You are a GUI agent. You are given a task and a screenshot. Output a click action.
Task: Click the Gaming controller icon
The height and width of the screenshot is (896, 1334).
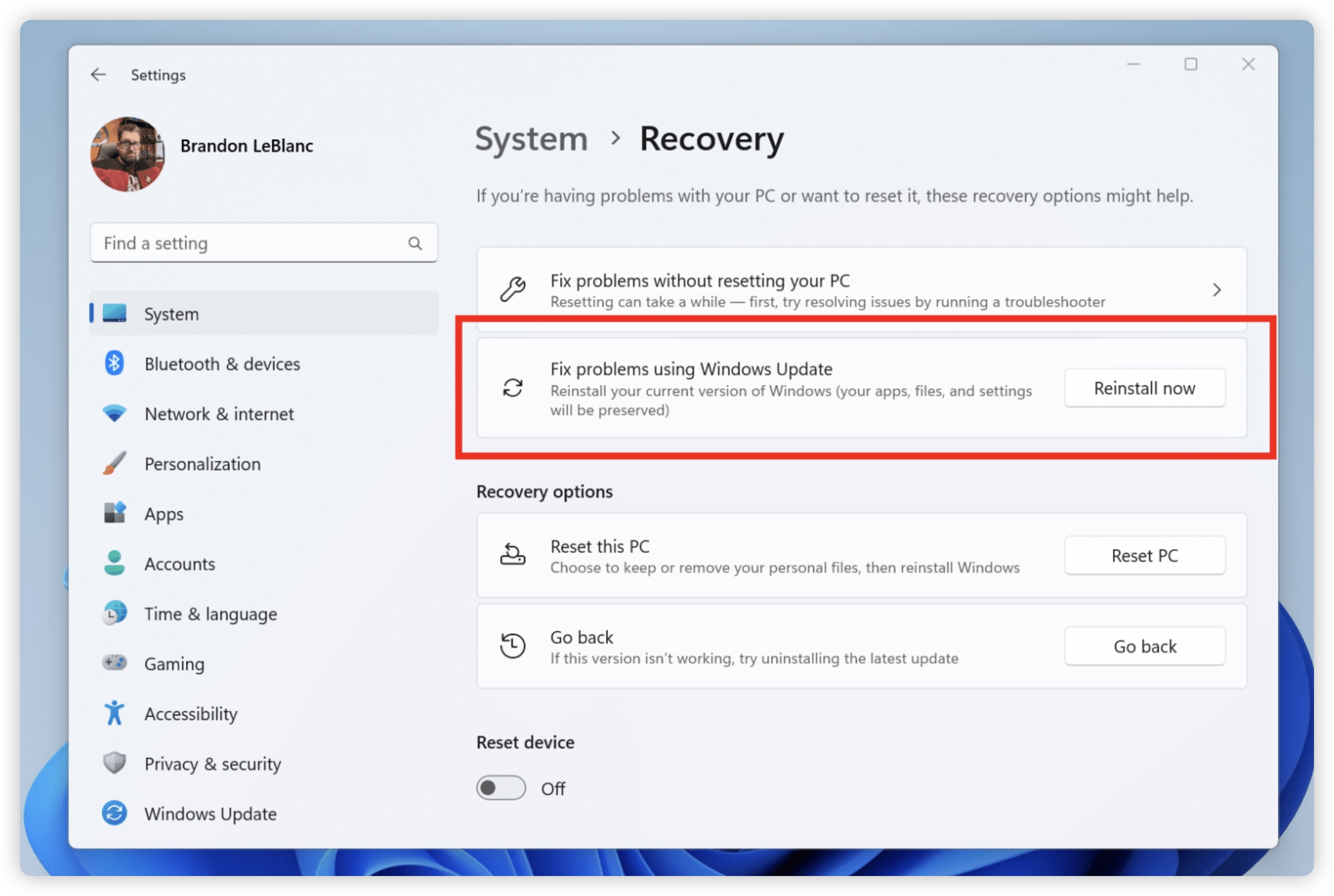114,663
